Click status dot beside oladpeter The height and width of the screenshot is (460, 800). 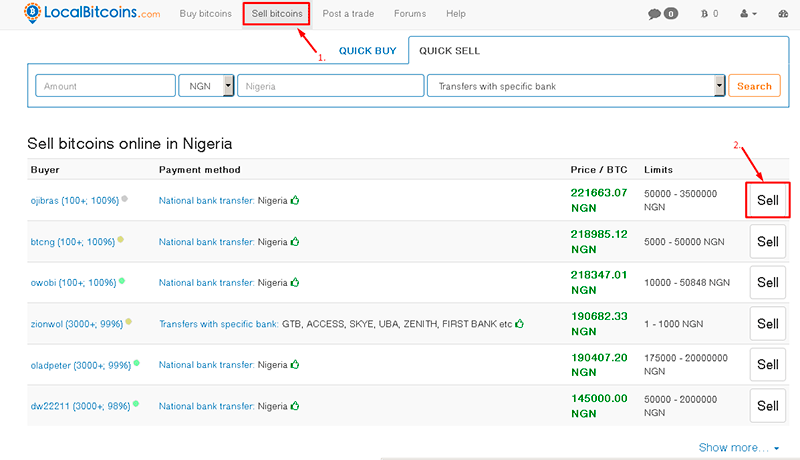pyautogui.click(x=137, y=363)
